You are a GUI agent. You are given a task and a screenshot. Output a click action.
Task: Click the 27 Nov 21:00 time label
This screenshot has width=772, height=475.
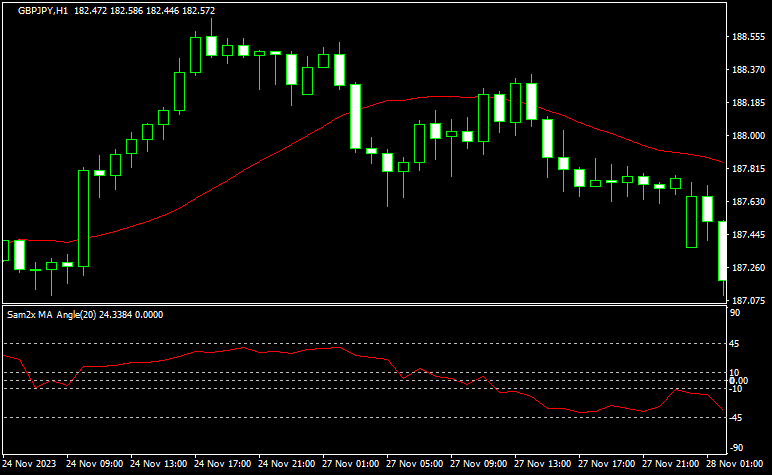point(671,464)
